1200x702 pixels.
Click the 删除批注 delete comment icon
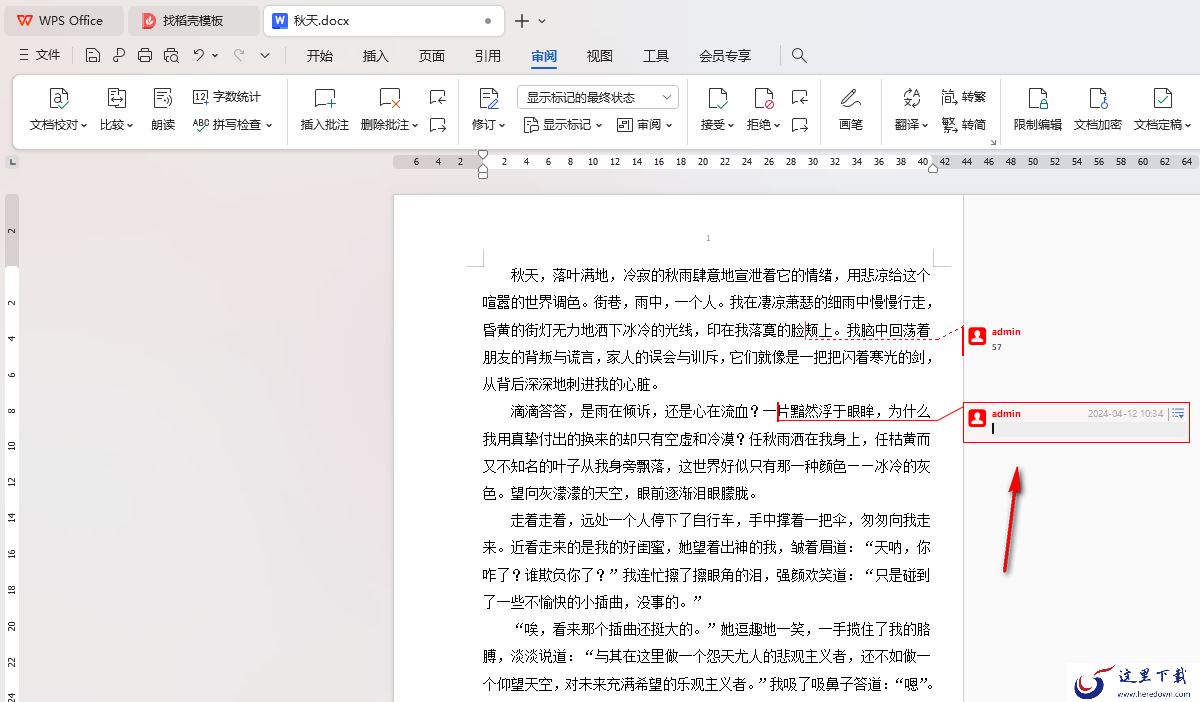pos(390,98)
